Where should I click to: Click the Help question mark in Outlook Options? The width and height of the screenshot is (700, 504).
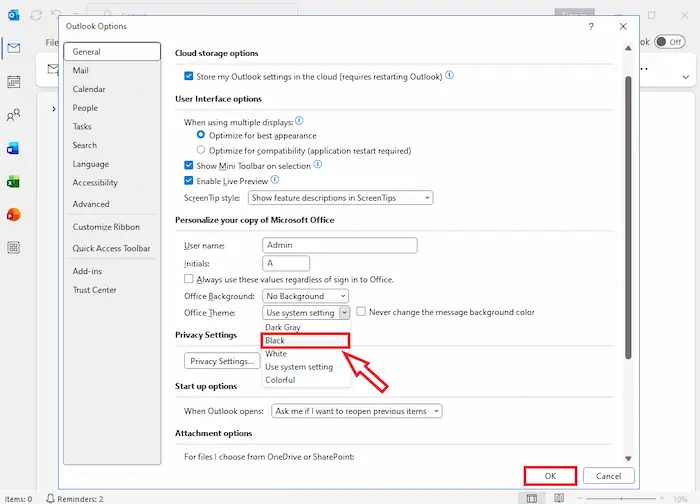[591, 26]
